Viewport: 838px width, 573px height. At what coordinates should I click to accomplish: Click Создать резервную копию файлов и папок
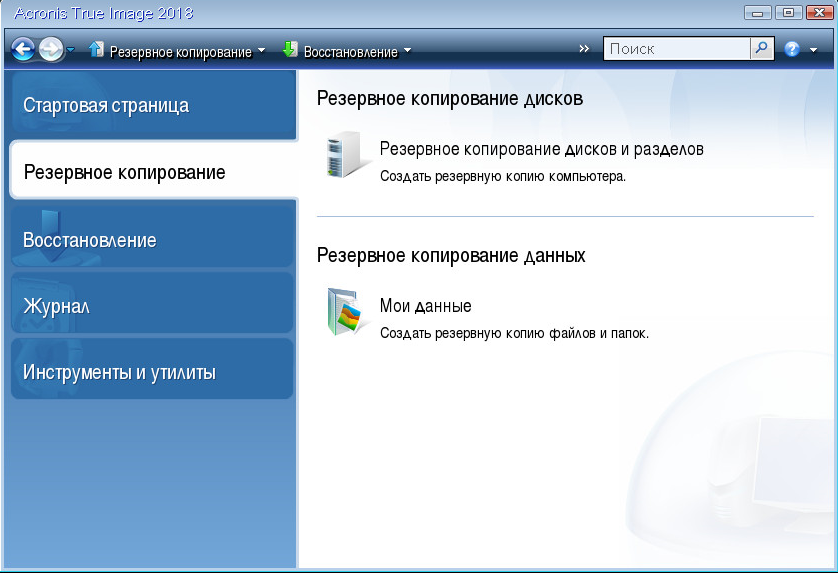pos(514,334)
